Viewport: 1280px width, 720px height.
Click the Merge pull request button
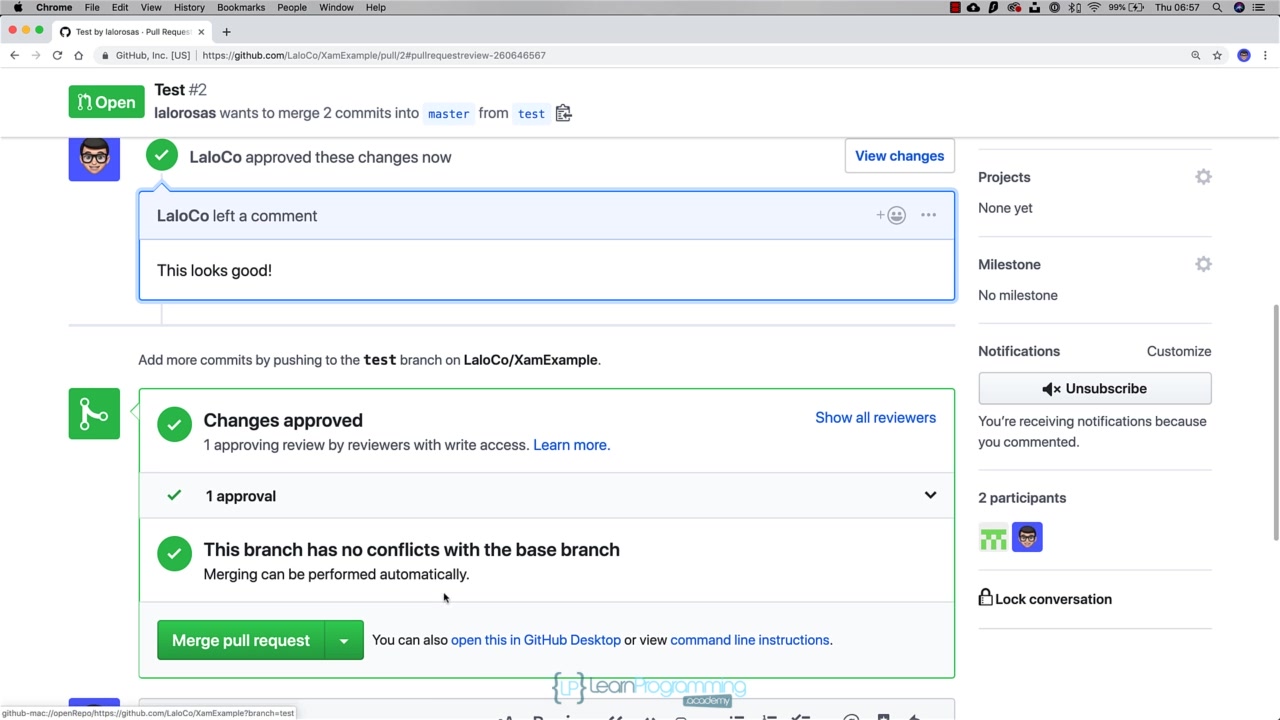[240, 641]
